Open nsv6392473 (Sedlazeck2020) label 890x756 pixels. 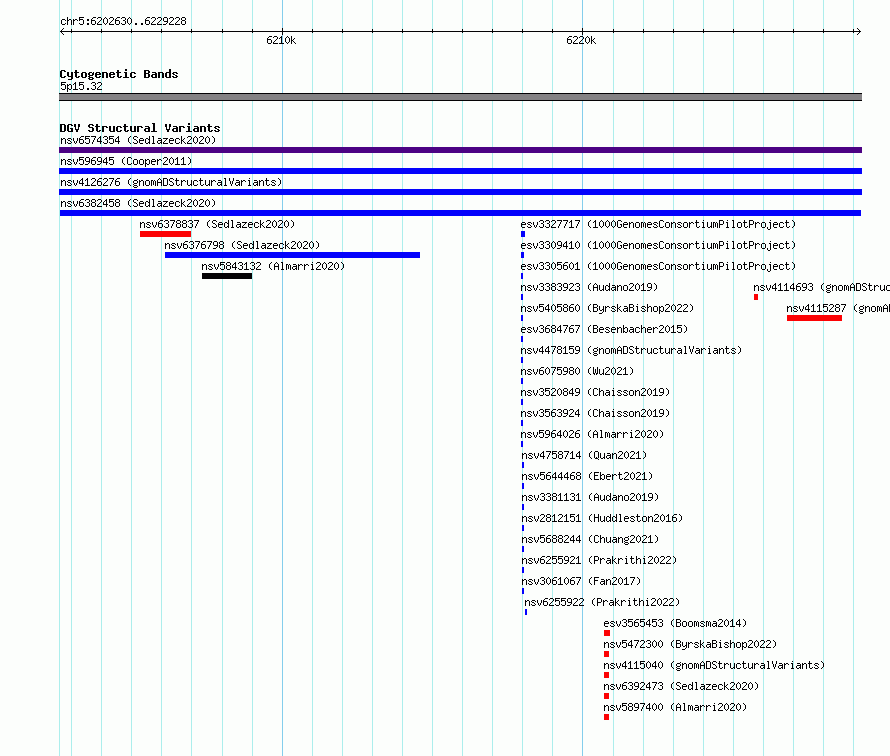[681, 686]
